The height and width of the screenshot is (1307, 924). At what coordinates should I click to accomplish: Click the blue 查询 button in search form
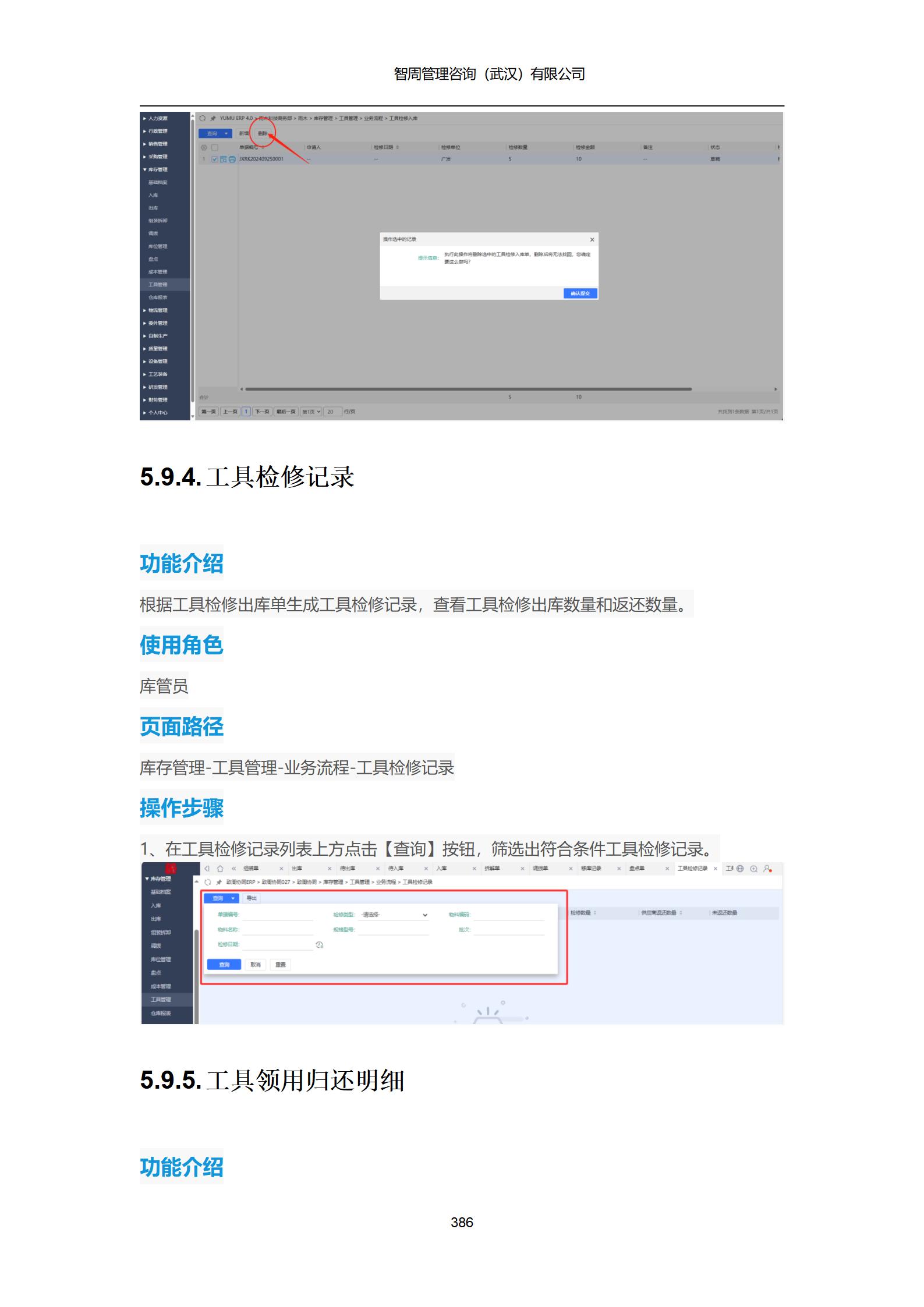[x=224, y=965]
